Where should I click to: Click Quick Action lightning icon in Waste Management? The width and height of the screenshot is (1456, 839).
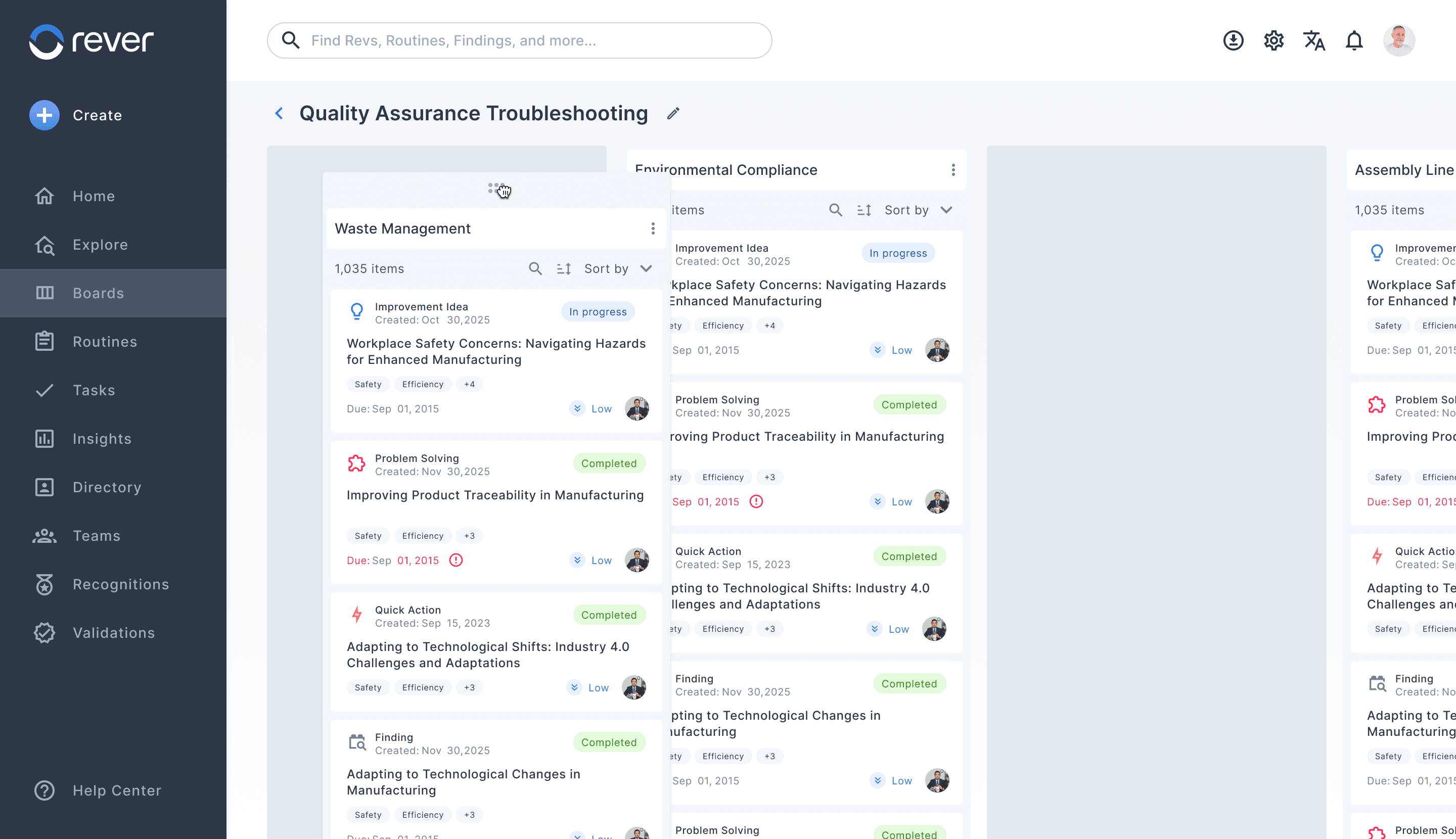point(357,615)
